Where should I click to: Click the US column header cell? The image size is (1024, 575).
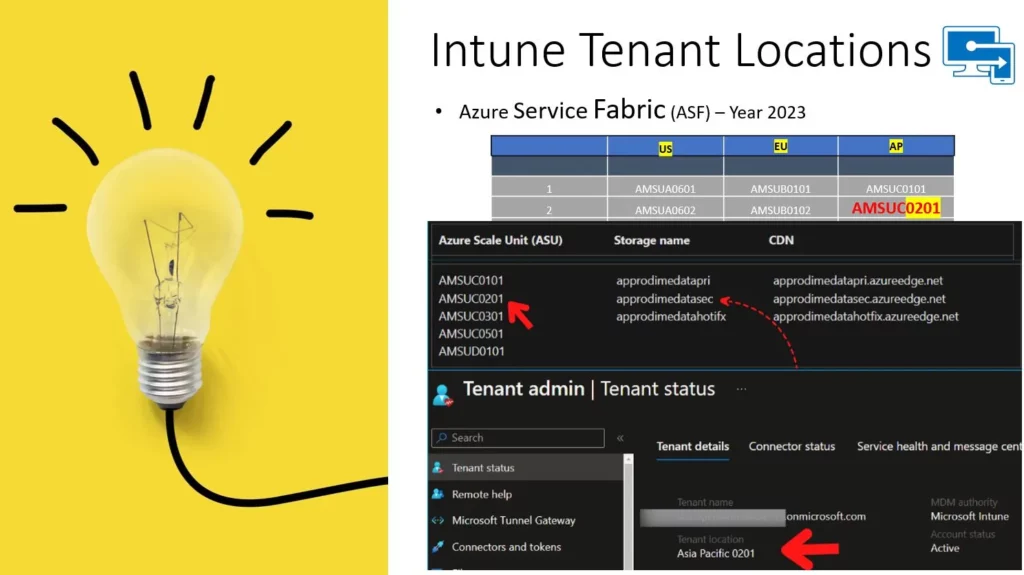665,146
